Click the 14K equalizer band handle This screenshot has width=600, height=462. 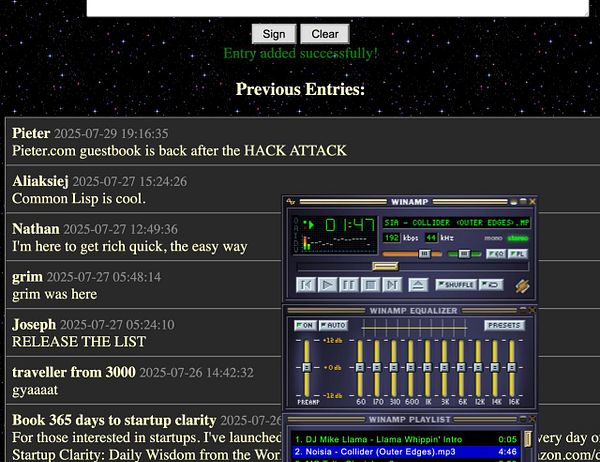495,367
